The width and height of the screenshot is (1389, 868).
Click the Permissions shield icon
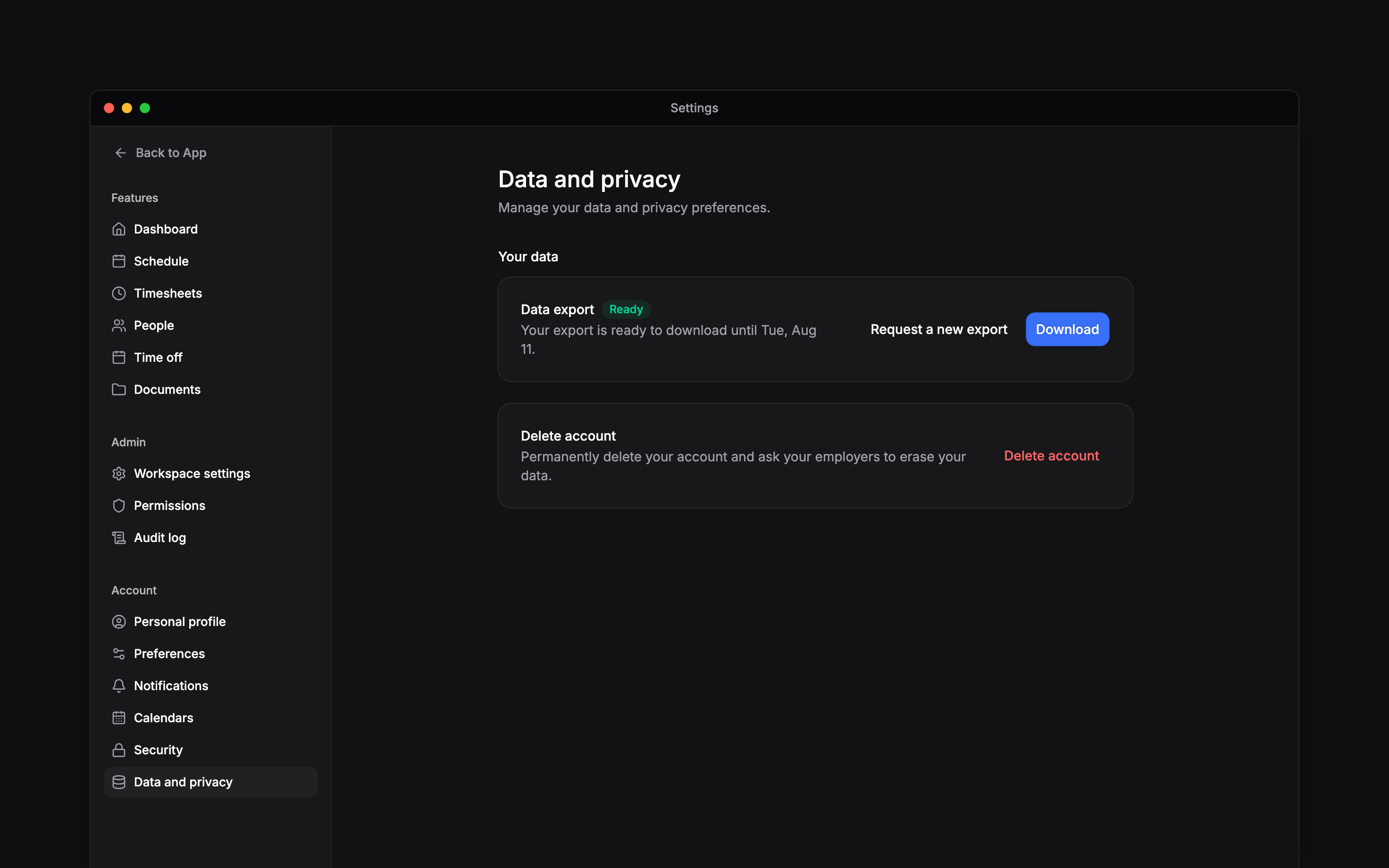119,506
